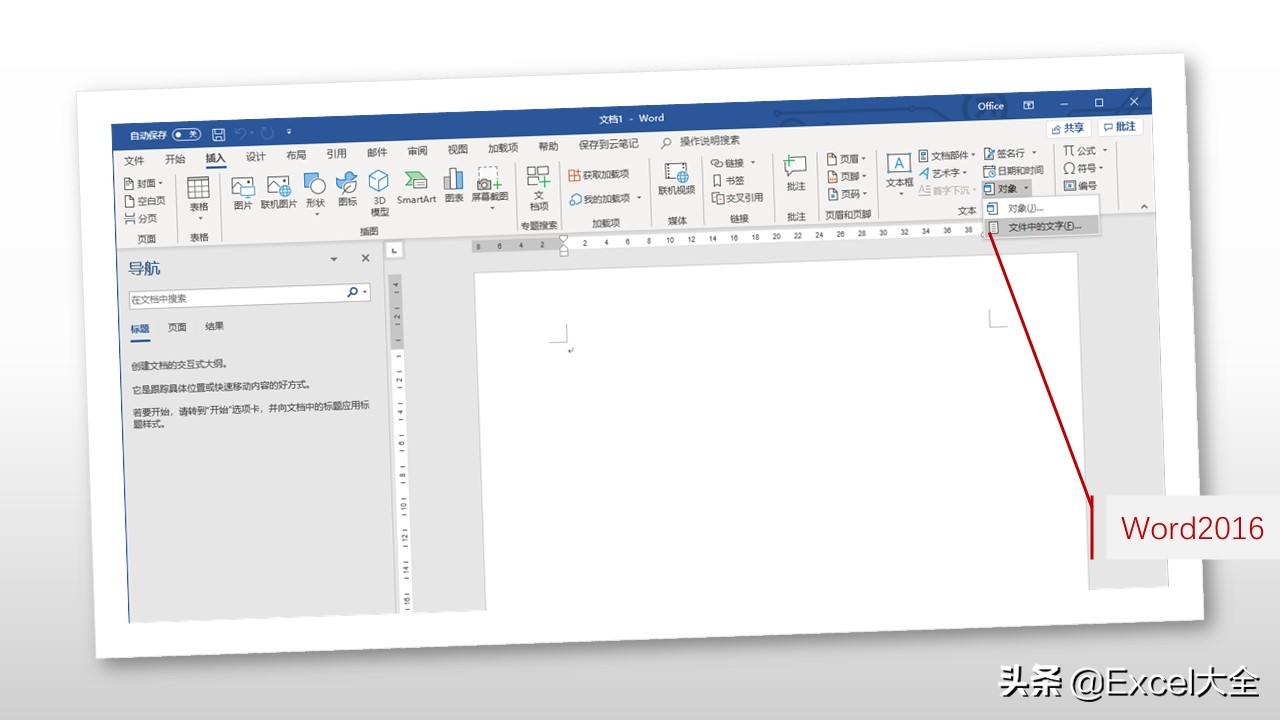Viewport: 1280px width, 720px height.
Task: Switch to the 设计 (Design) tab
Action: pos(256,157)
